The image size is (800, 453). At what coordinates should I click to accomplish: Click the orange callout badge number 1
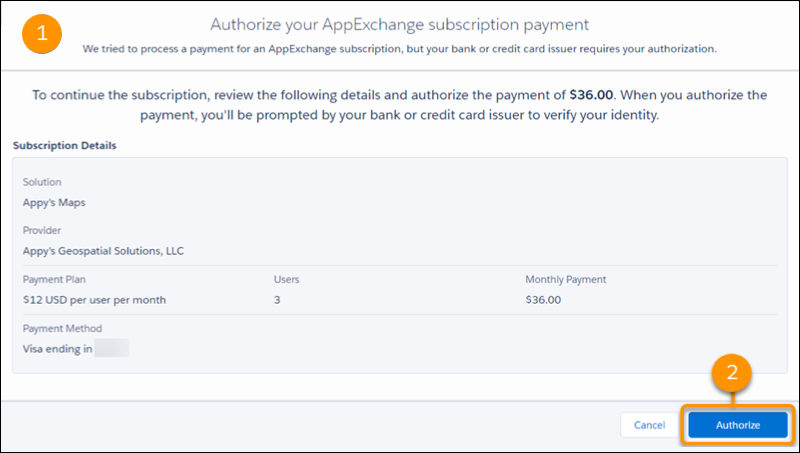tap(41, 32)
